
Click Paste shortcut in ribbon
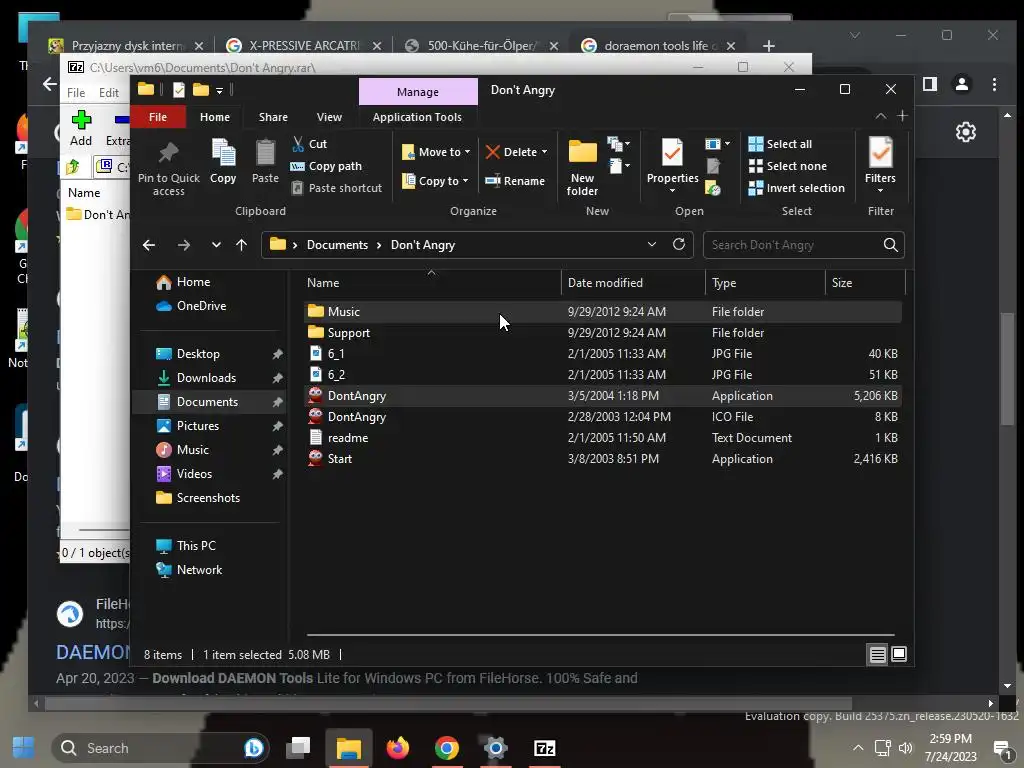point(336,188)
